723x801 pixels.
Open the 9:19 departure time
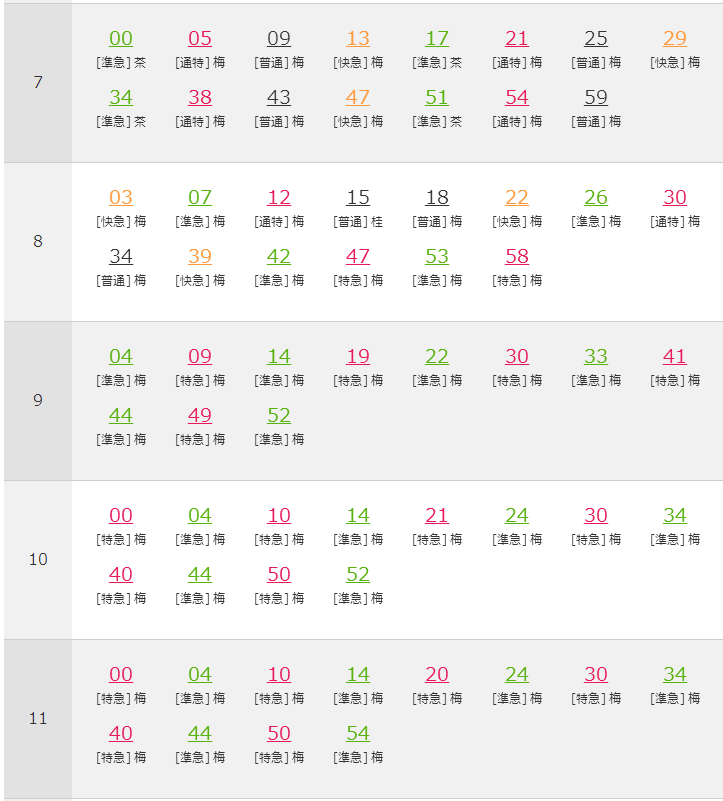click(x=358, y=357)
